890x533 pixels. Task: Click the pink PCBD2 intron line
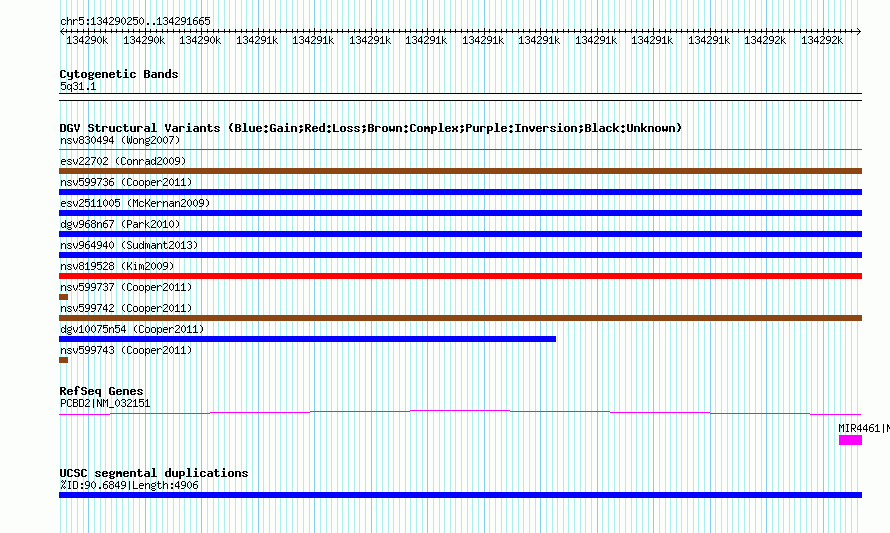tap(460, 412)
